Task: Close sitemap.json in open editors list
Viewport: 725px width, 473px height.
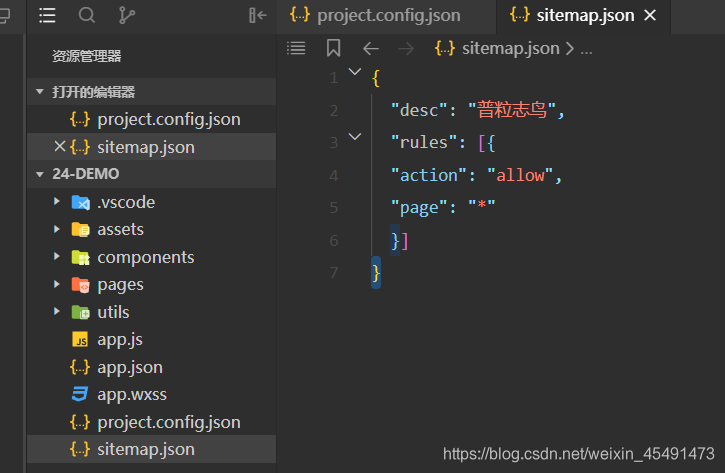Action: pos(59,147)
